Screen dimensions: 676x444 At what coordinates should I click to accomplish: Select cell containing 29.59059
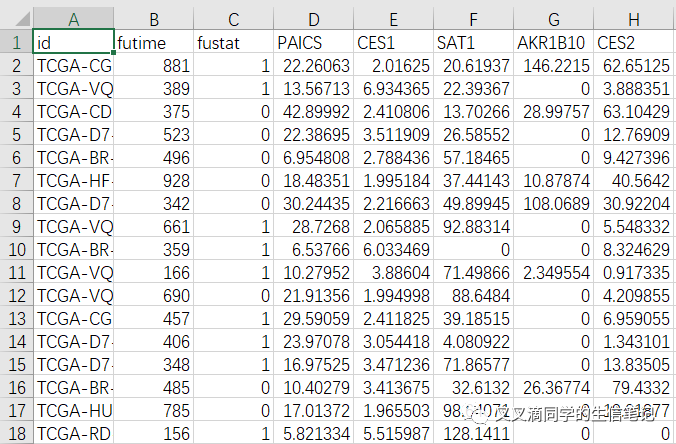point(314,319)
